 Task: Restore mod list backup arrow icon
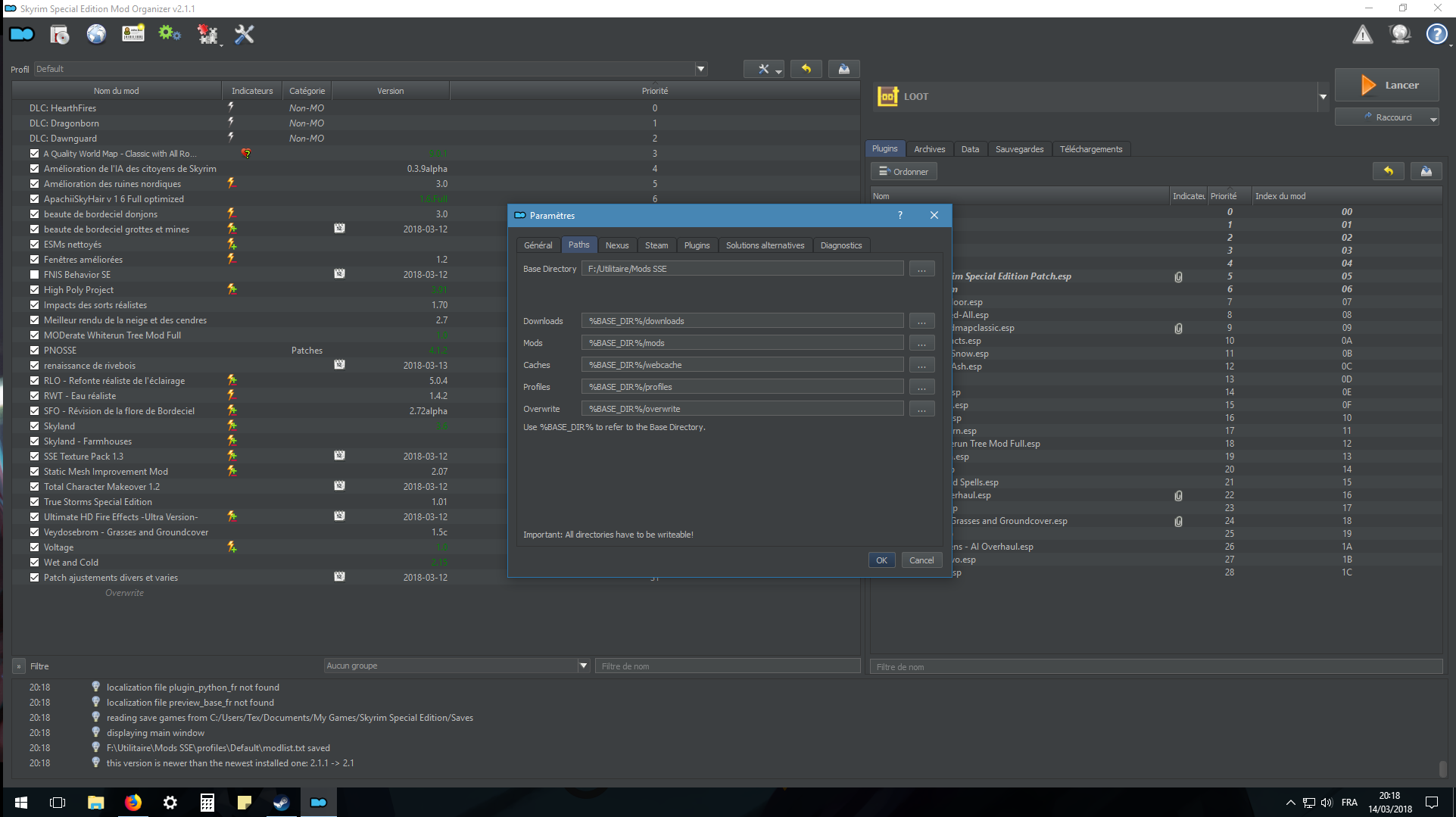(806, 69)
